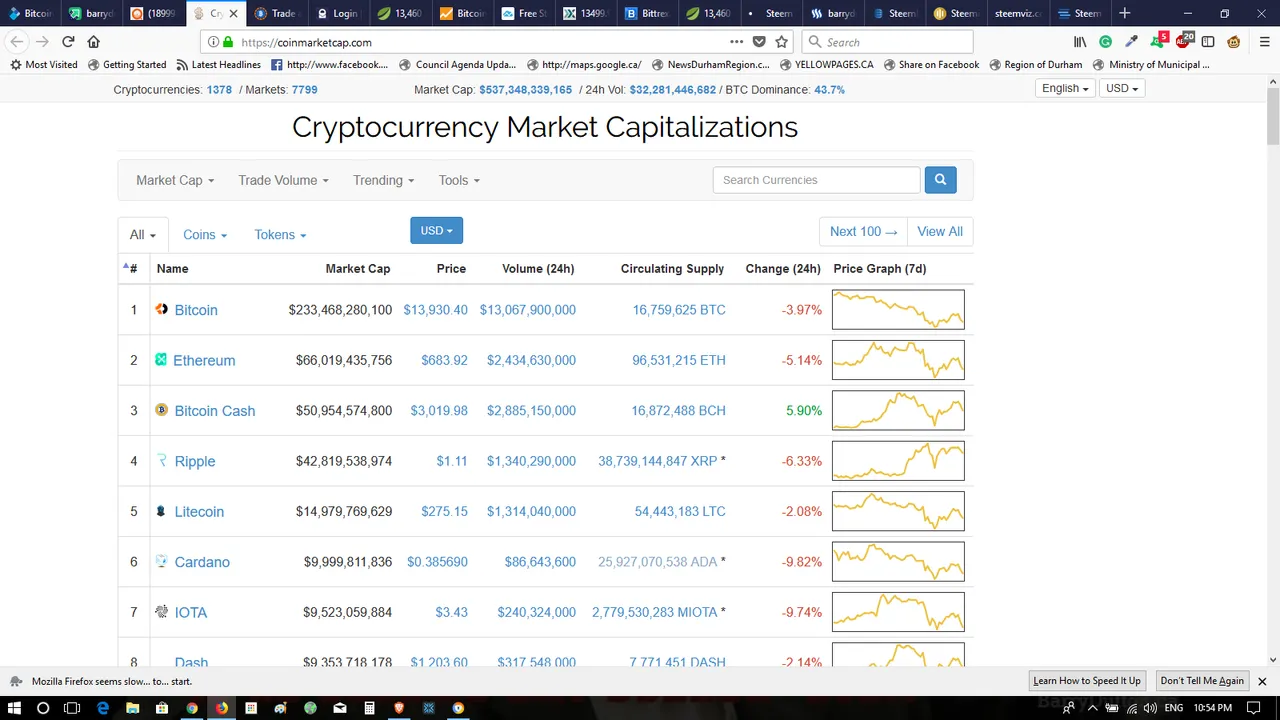
Task: Open the Brave browser taskbar icon
Action: (399, 708)
